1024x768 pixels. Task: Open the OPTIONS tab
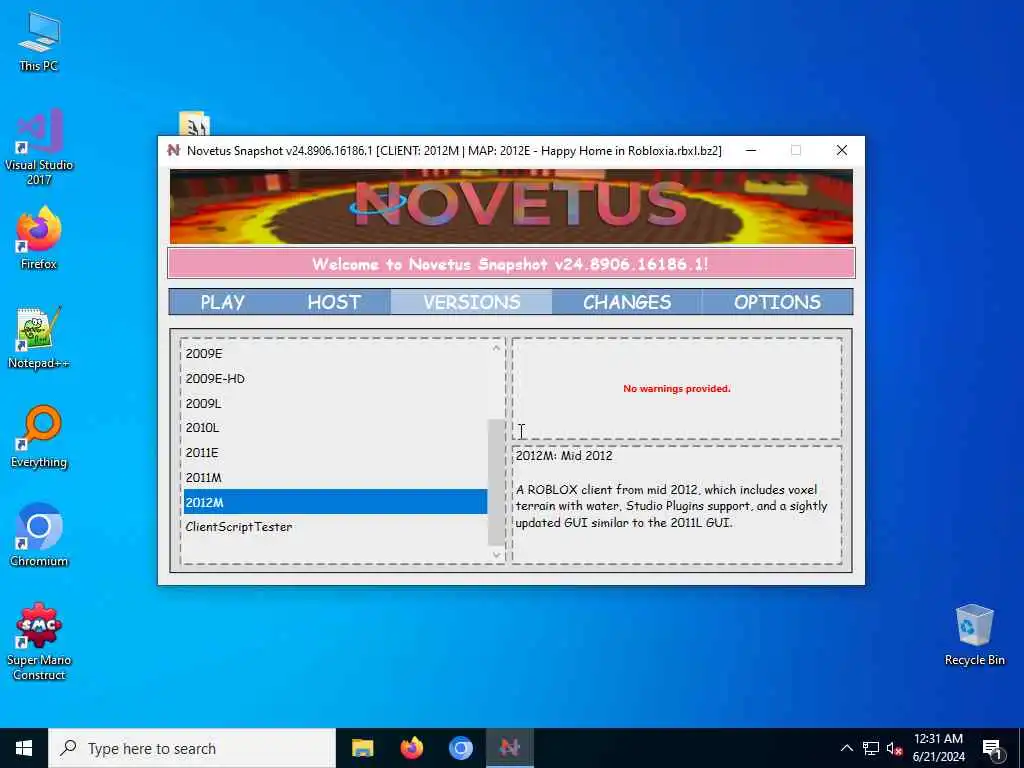(777, 302)
